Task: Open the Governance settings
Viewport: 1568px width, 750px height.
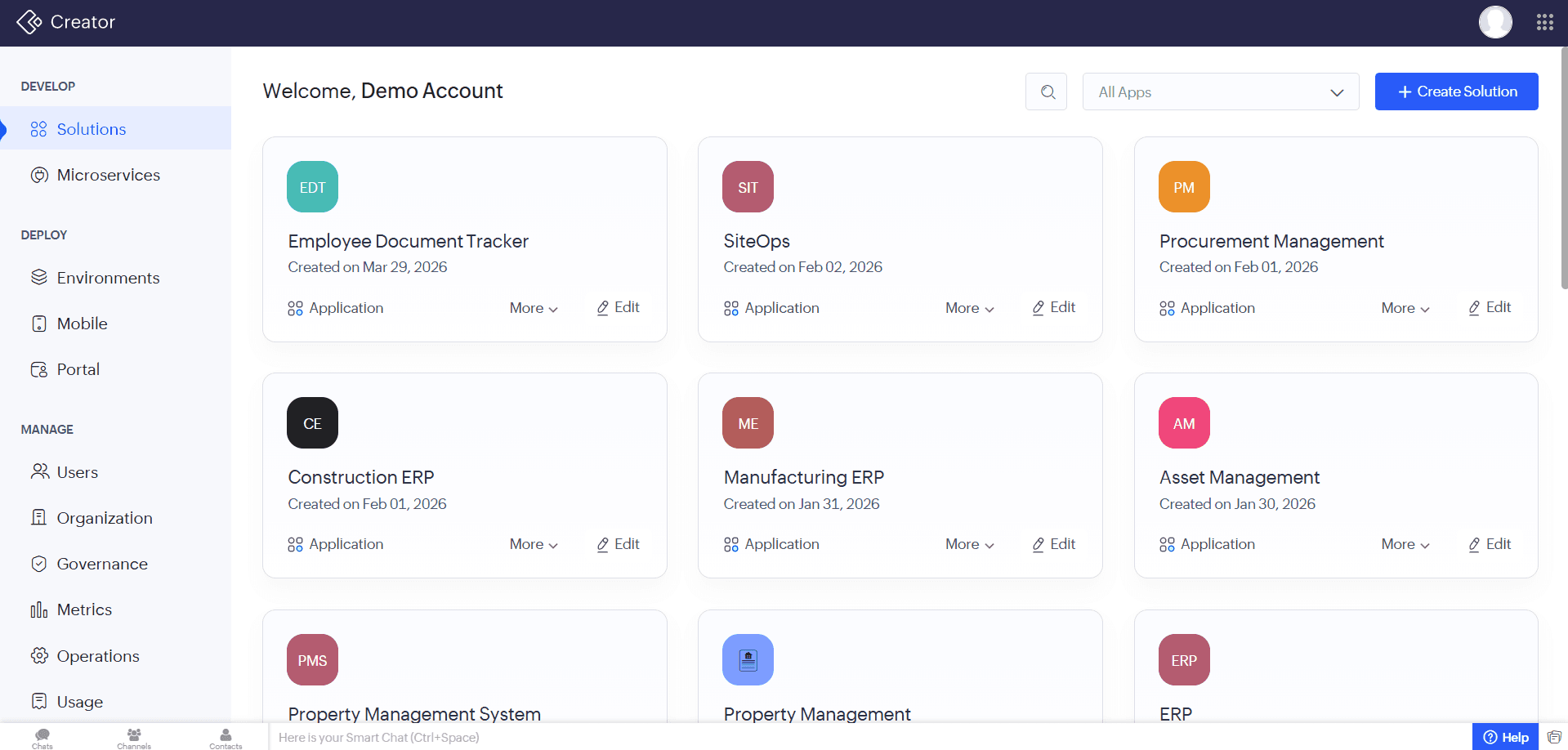Action: (102, 564)
